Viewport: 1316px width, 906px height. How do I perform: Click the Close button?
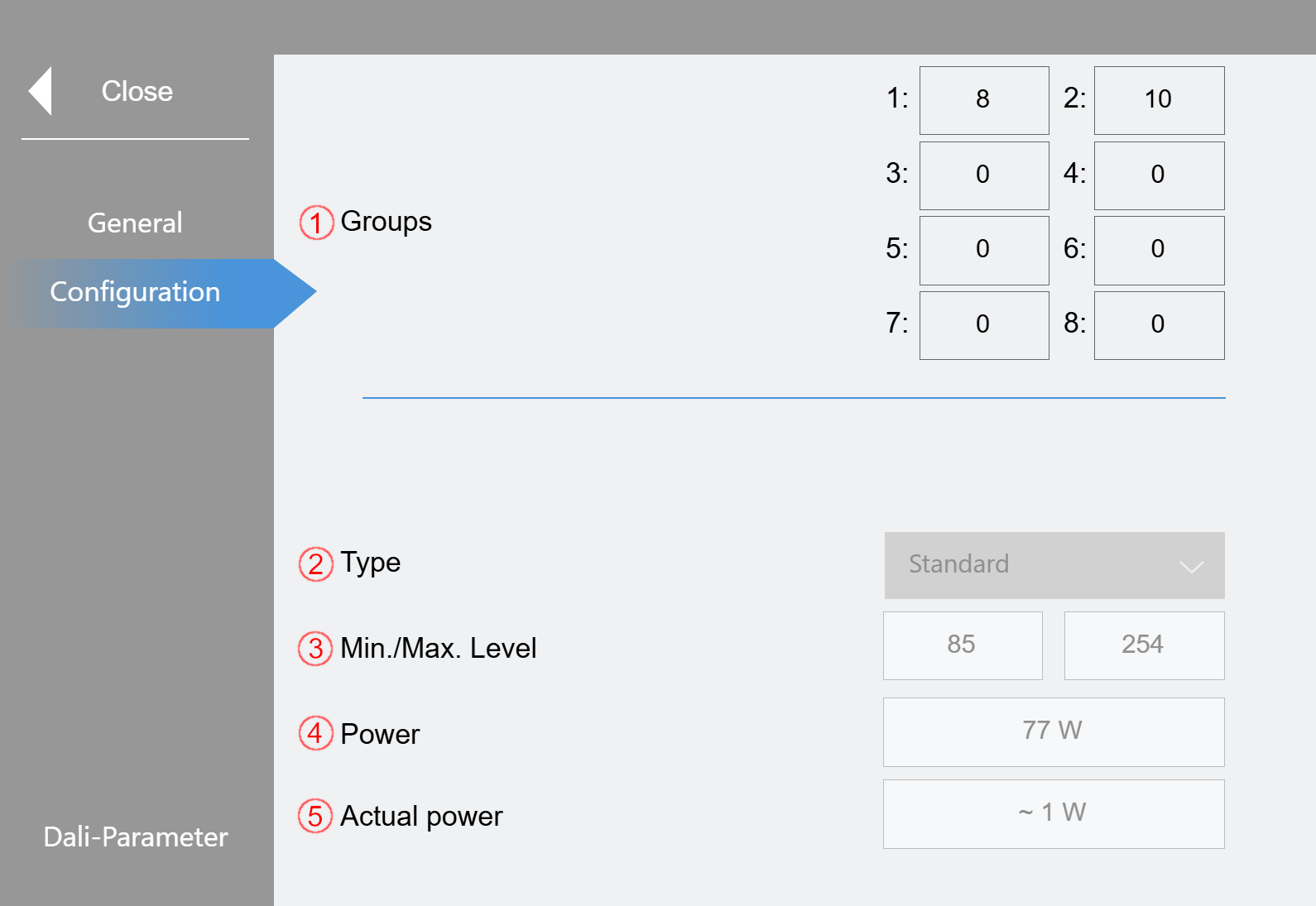tap(137, 91)
